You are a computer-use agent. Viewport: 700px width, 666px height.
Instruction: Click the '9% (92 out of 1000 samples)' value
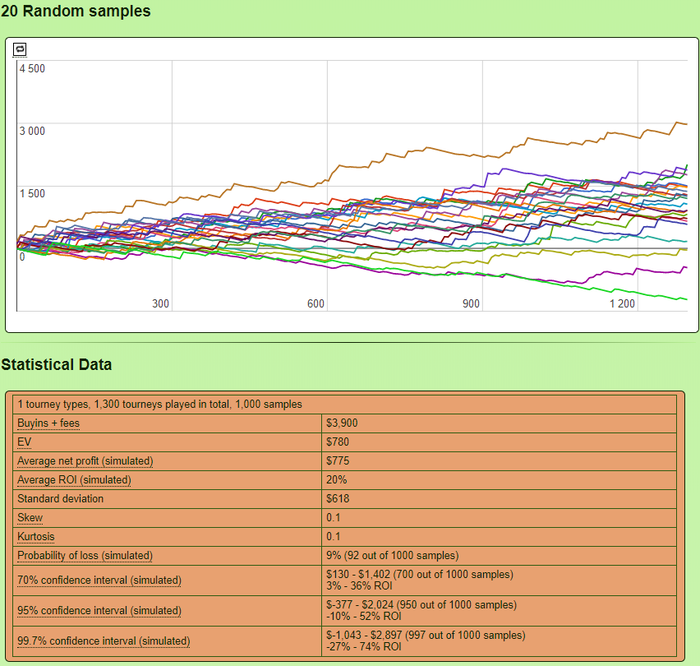[x=392, y=555]
